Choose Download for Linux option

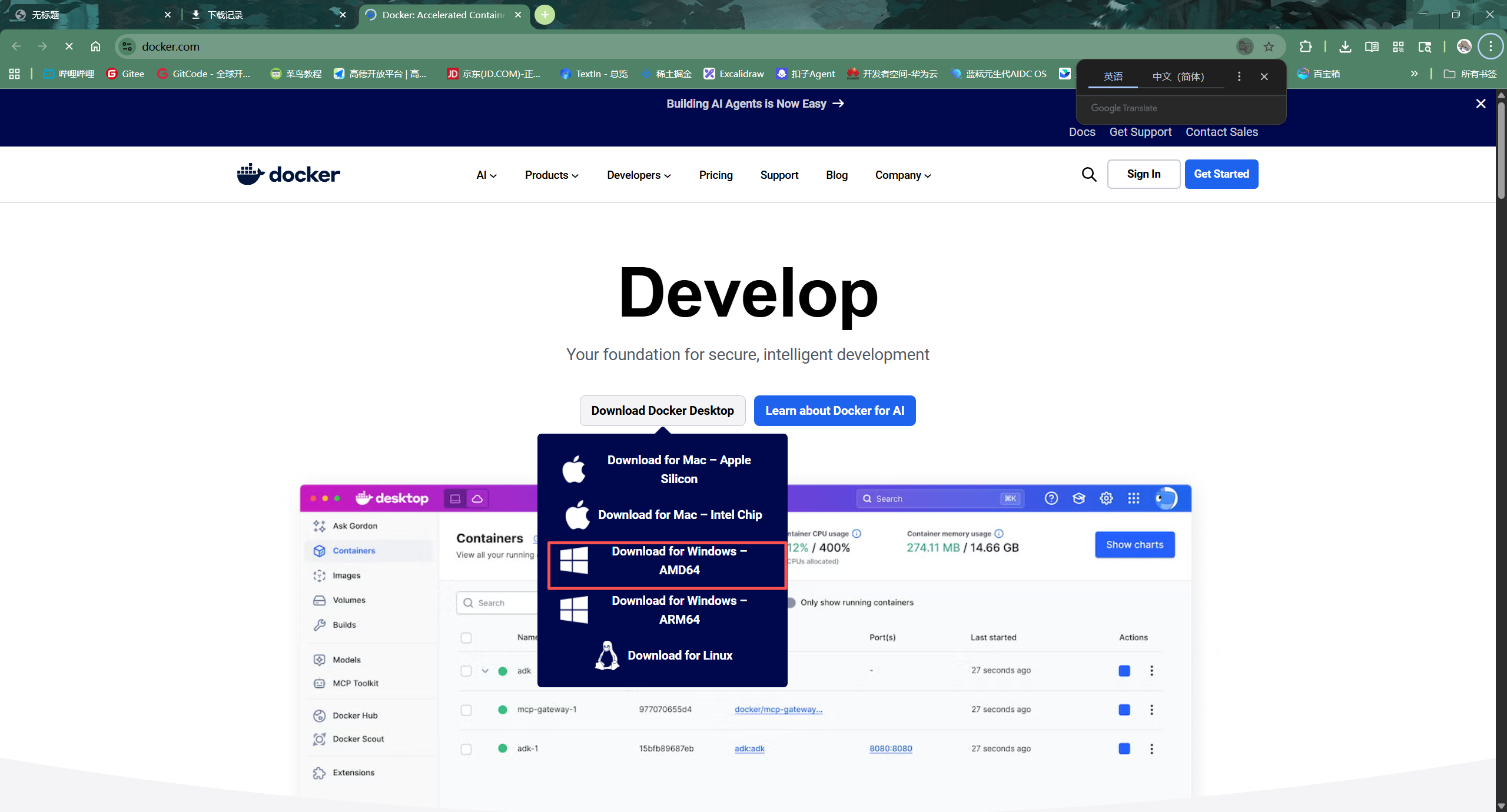[x=664, y=655]
